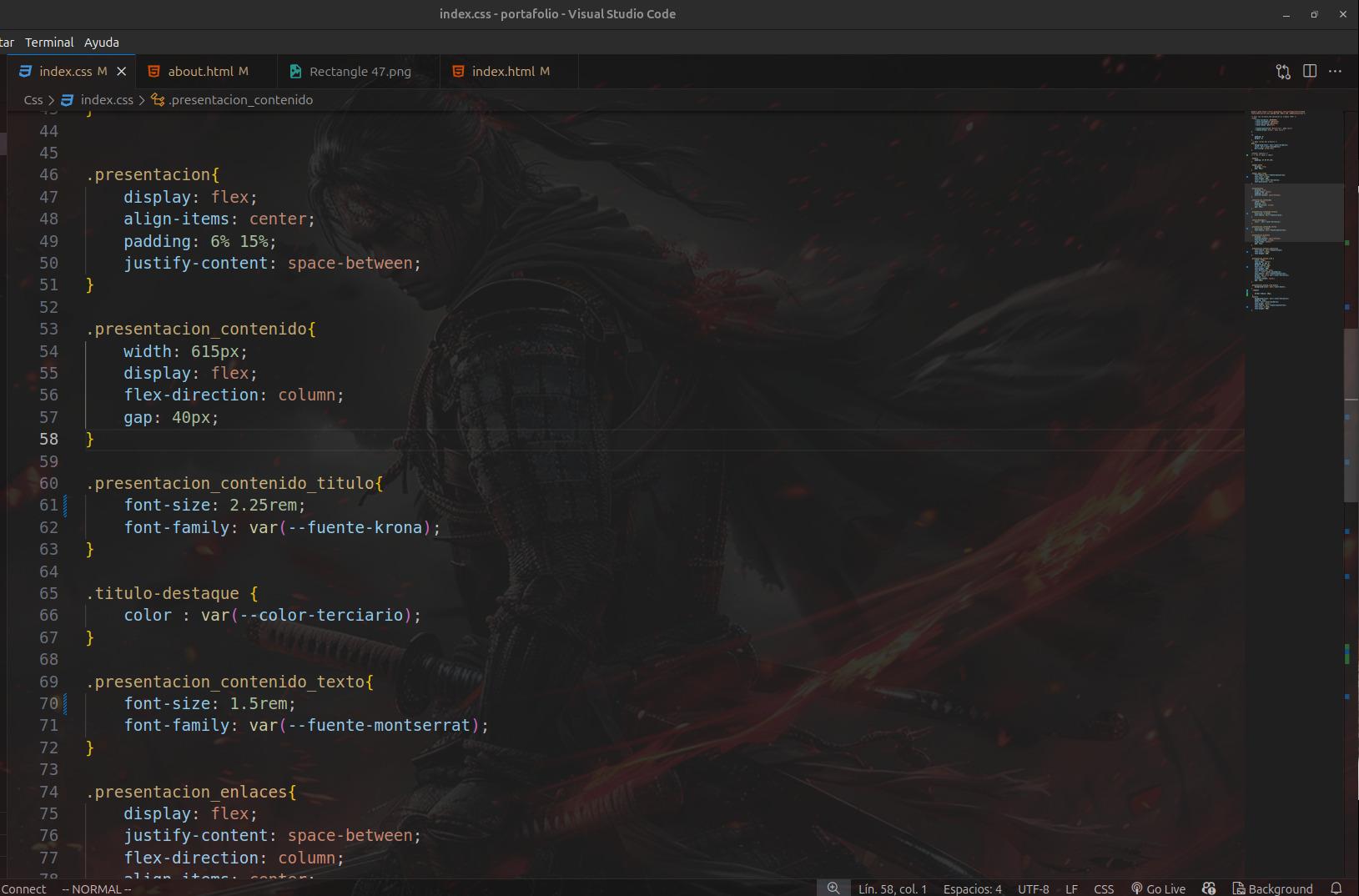1359x896 pixels.
Task: Select language mode CSS in status bar
Action: 1104,888
